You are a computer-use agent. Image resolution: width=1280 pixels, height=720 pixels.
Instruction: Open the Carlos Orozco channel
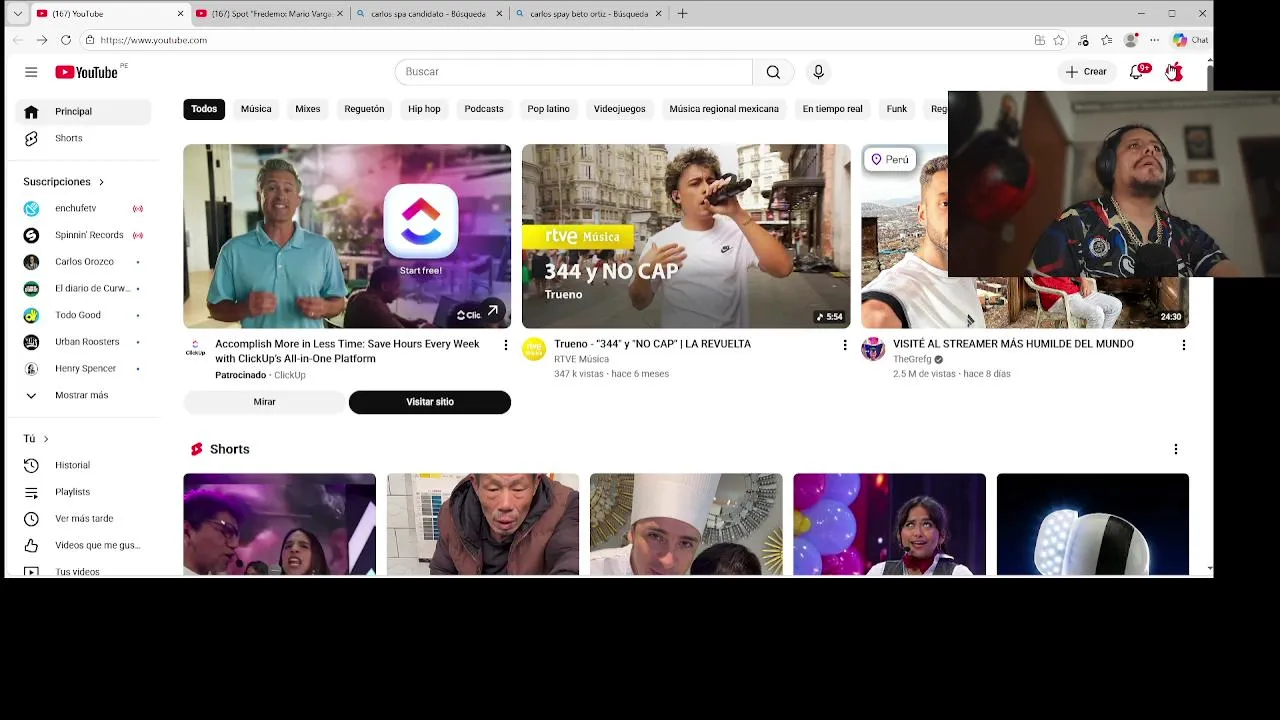click(83, 262)
